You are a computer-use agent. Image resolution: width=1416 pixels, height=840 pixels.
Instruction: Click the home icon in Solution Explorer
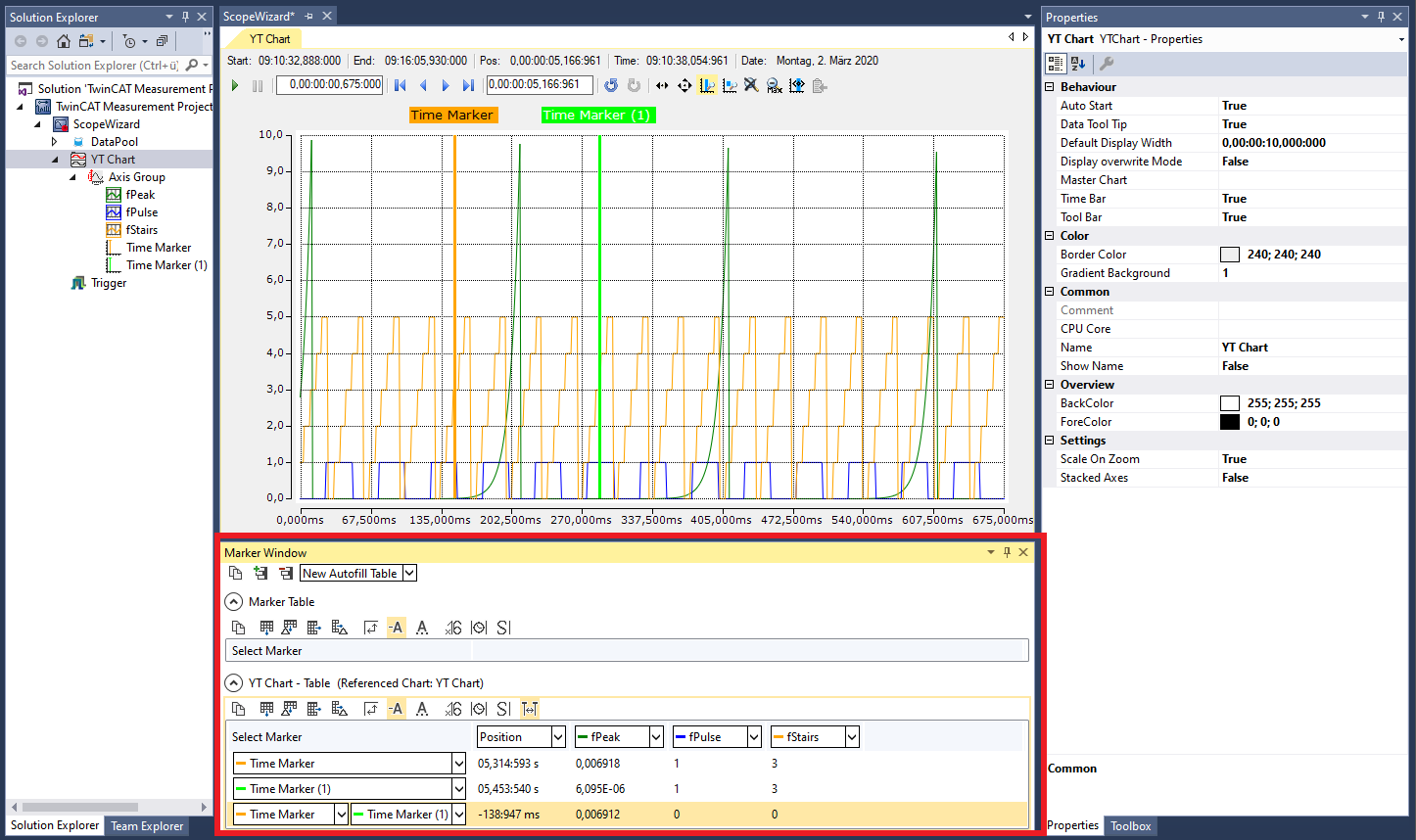(64, 41)
